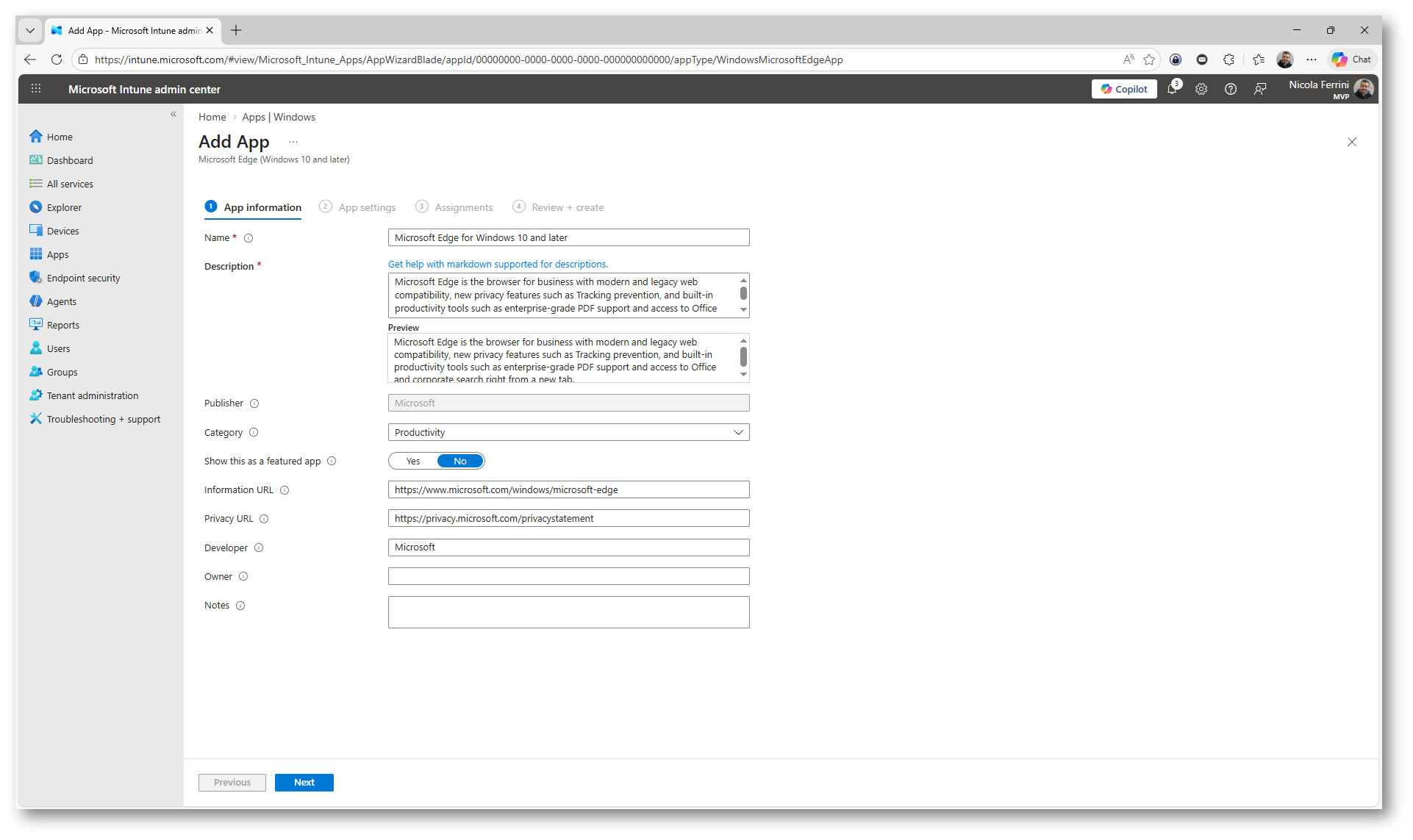
Task: Open the feedback icon in header
Action: (1260, 89)
